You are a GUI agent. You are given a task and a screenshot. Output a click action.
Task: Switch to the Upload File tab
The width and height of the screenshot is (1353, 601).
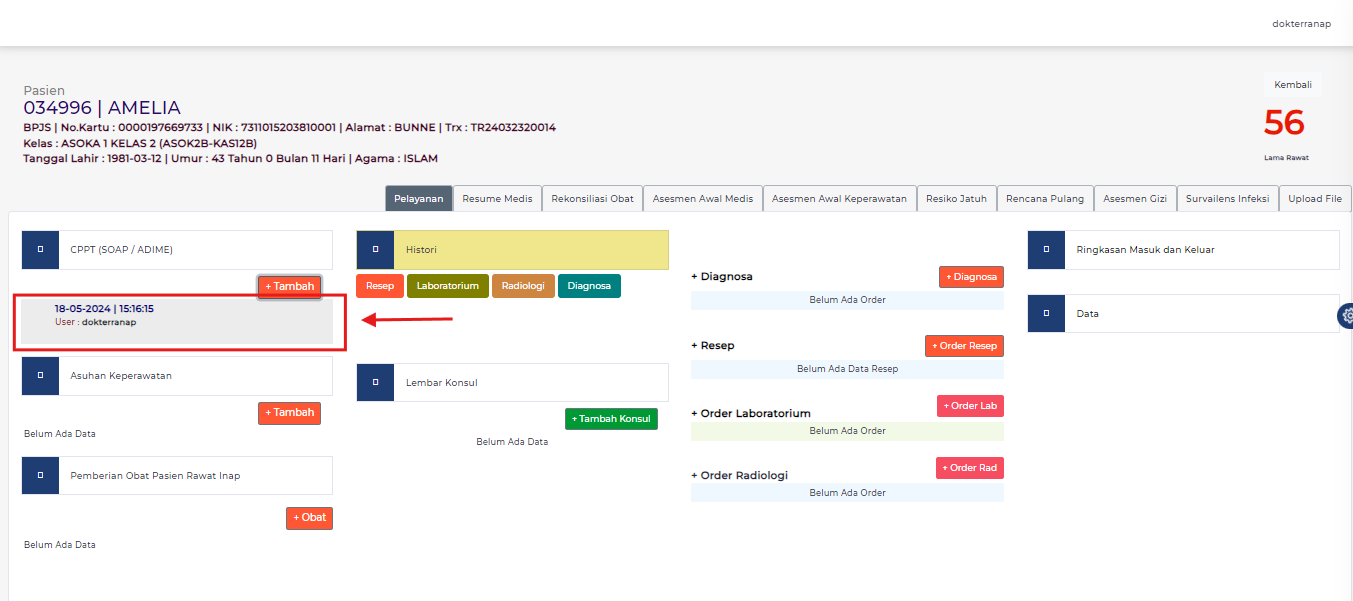tap(1314, 198)
